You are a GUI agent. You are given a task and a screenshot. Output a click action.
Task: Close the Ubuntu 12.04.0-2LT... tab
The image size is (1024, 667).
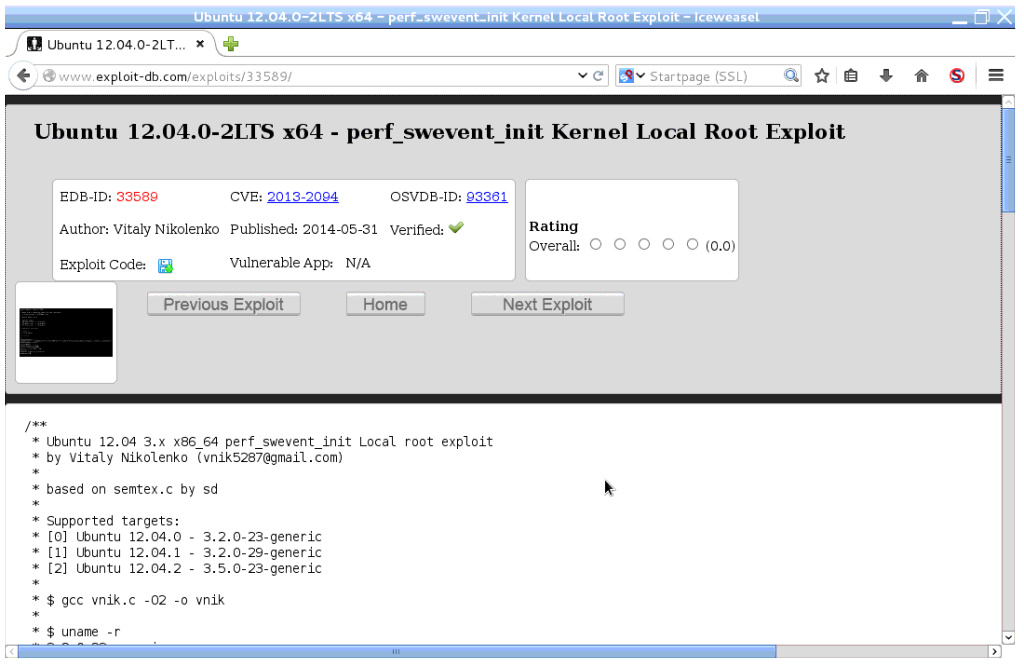tap(200, 44)
